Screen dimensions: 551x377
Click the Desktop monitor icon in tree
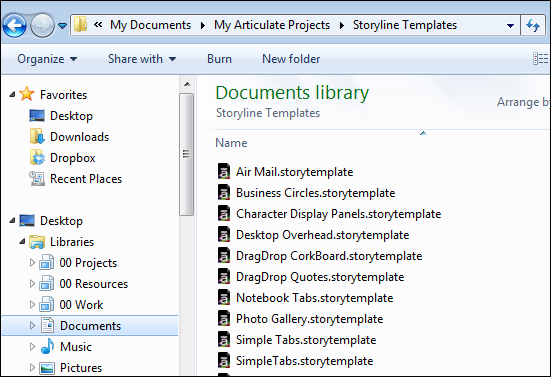tap(27, 221)
